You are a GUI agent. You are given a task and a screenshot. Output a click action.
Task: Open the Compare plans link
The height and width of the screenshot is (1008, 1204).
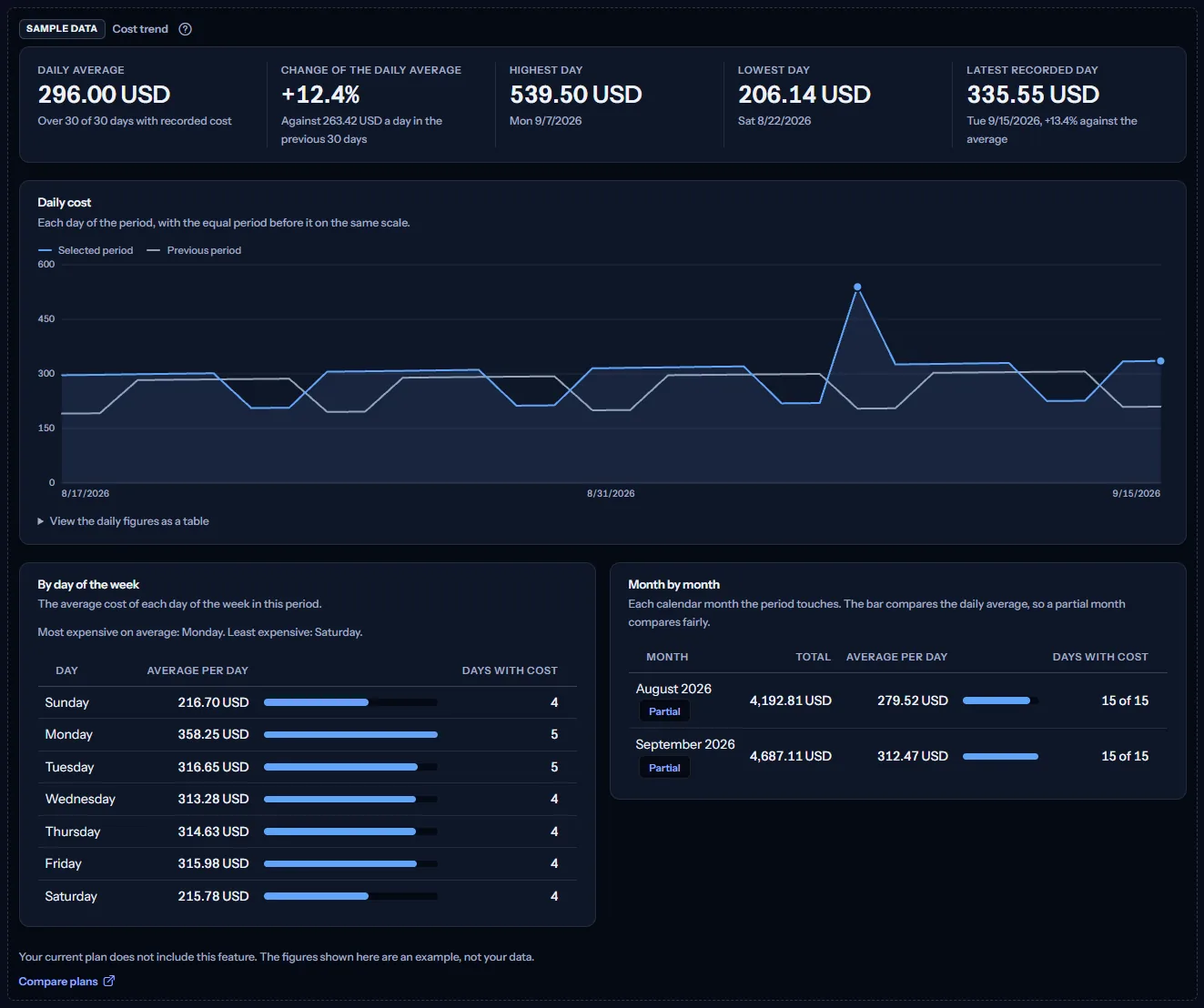tap(58, 982)
